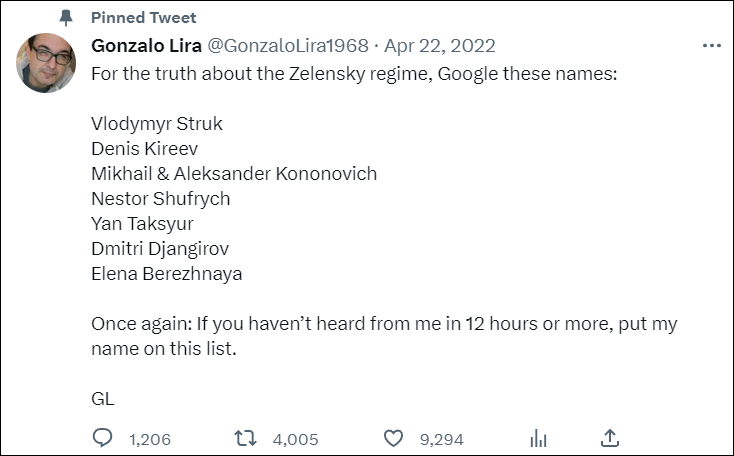Viewport: 734px width, 456px height.
Task: Click the 1,206 replies count
Action: click(x=150, y=438)
